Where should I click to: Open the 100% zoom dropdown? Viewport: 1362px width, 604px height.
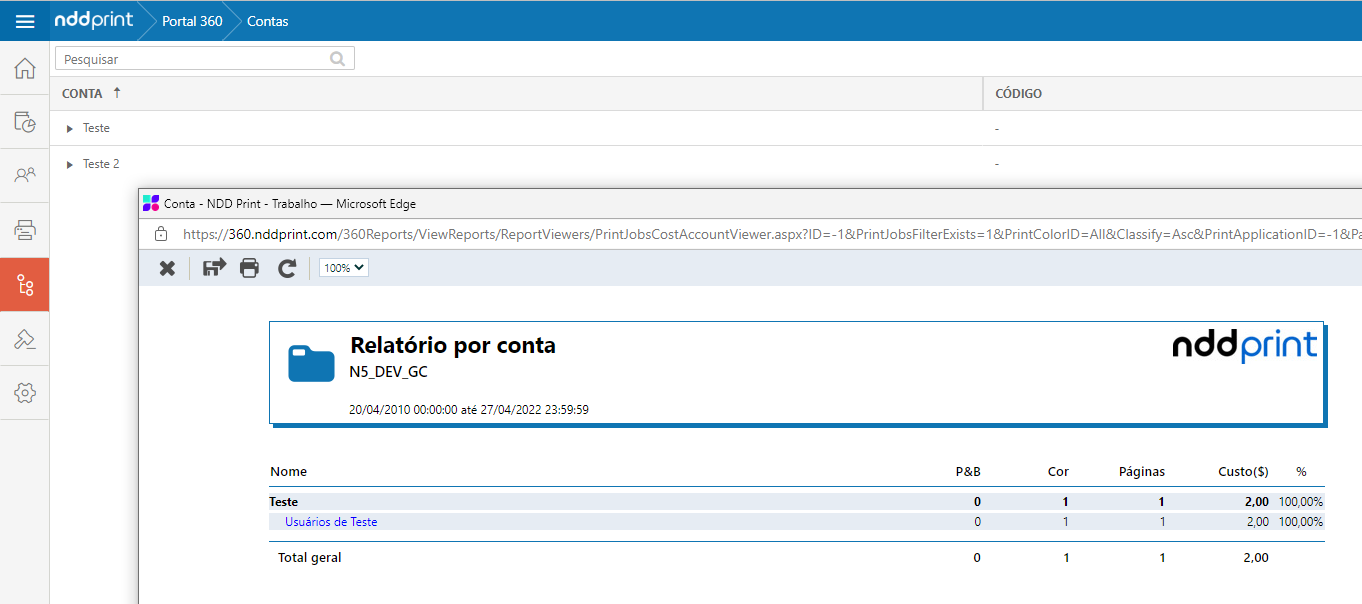(x=344, y=268)
